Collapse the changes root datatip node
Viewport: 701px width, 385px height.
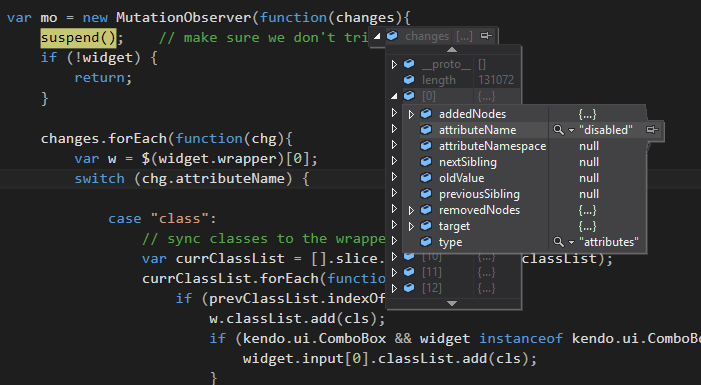(x=377, y=36)
